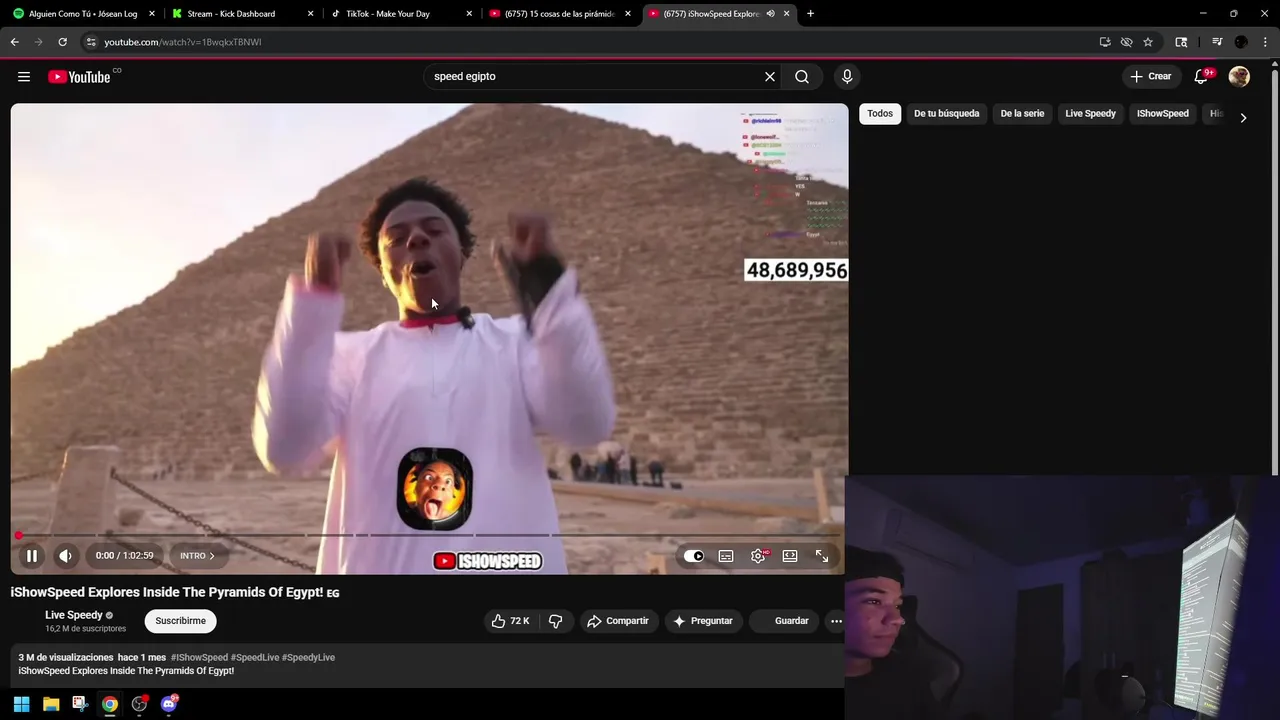1280x720 pixels.
Task: Click the magnifier search button
Action: pyautogui.click(x=802, y=77)
